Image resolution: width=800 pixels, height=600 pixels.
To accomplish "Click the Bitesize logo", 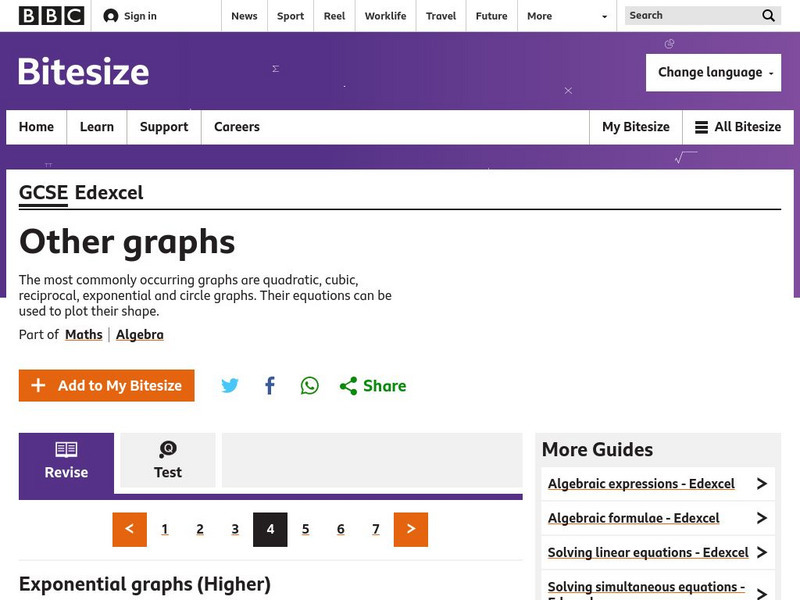I will tap(84, 71).
